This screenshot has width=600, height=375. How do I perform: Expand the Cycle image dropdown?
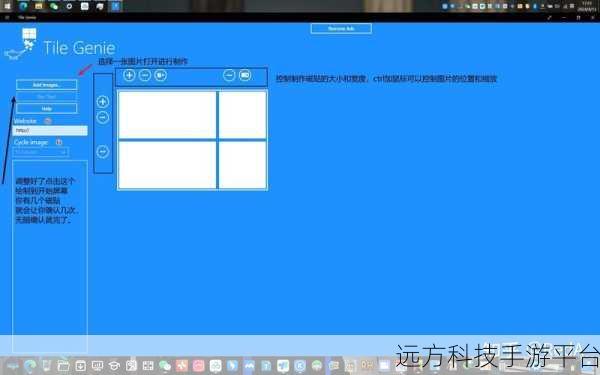pos(41,152)
